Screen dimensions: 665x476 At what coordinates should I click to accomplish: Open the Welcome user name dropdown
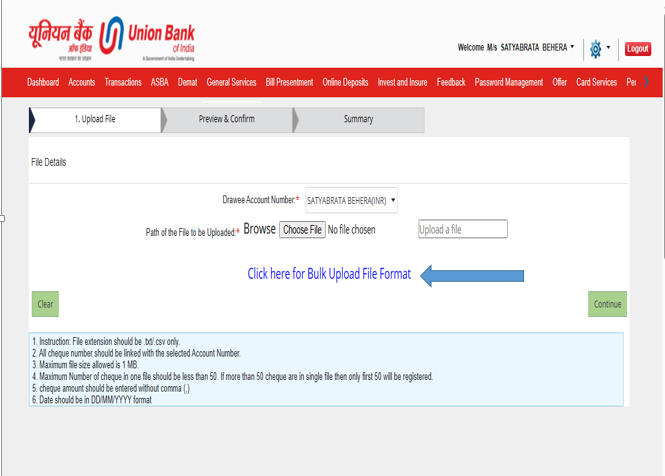[x=516, y=48]
